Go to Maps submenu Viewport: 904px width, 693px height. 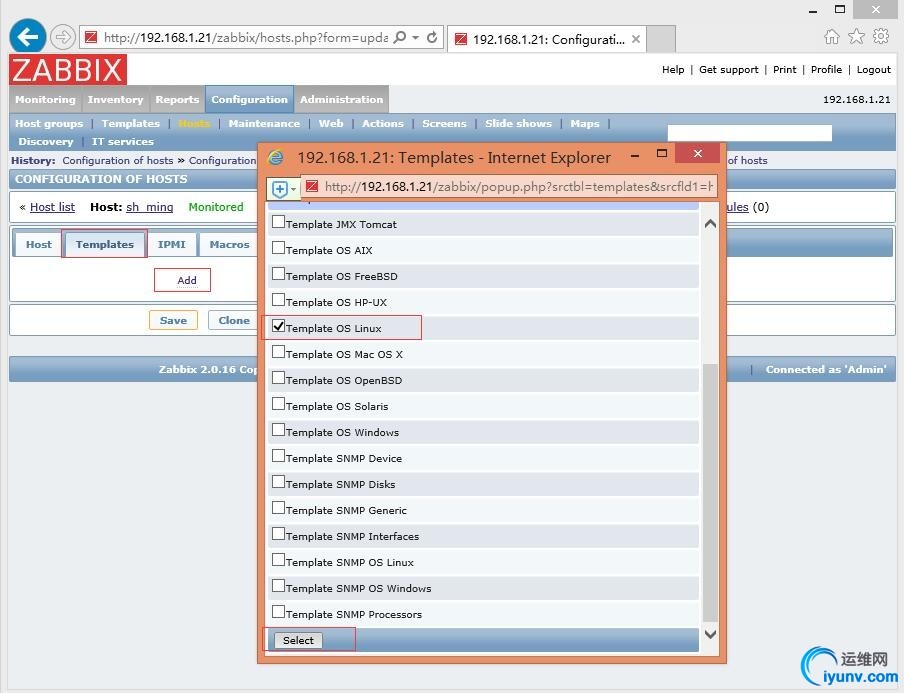click(585, 123)
